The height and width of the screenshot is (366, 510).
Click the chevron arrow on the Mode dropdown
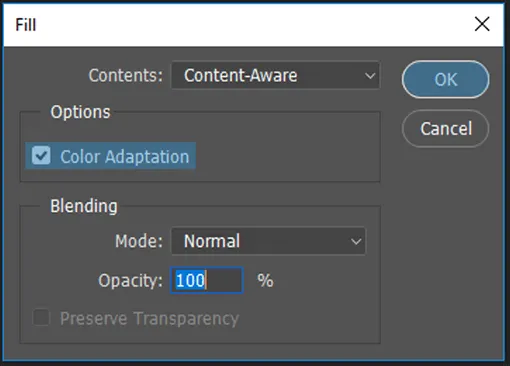click(356, 241)
